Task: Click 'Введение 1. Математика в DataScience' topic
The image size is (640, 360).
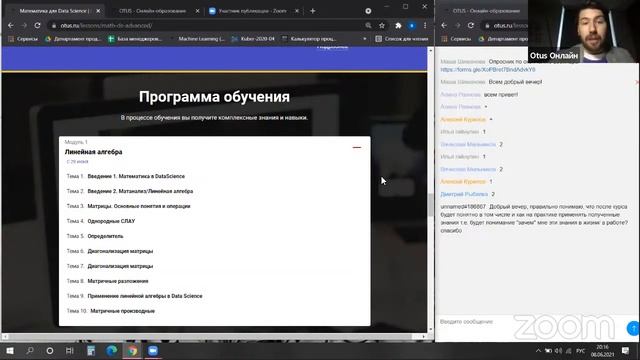Action: pos(136,176)
